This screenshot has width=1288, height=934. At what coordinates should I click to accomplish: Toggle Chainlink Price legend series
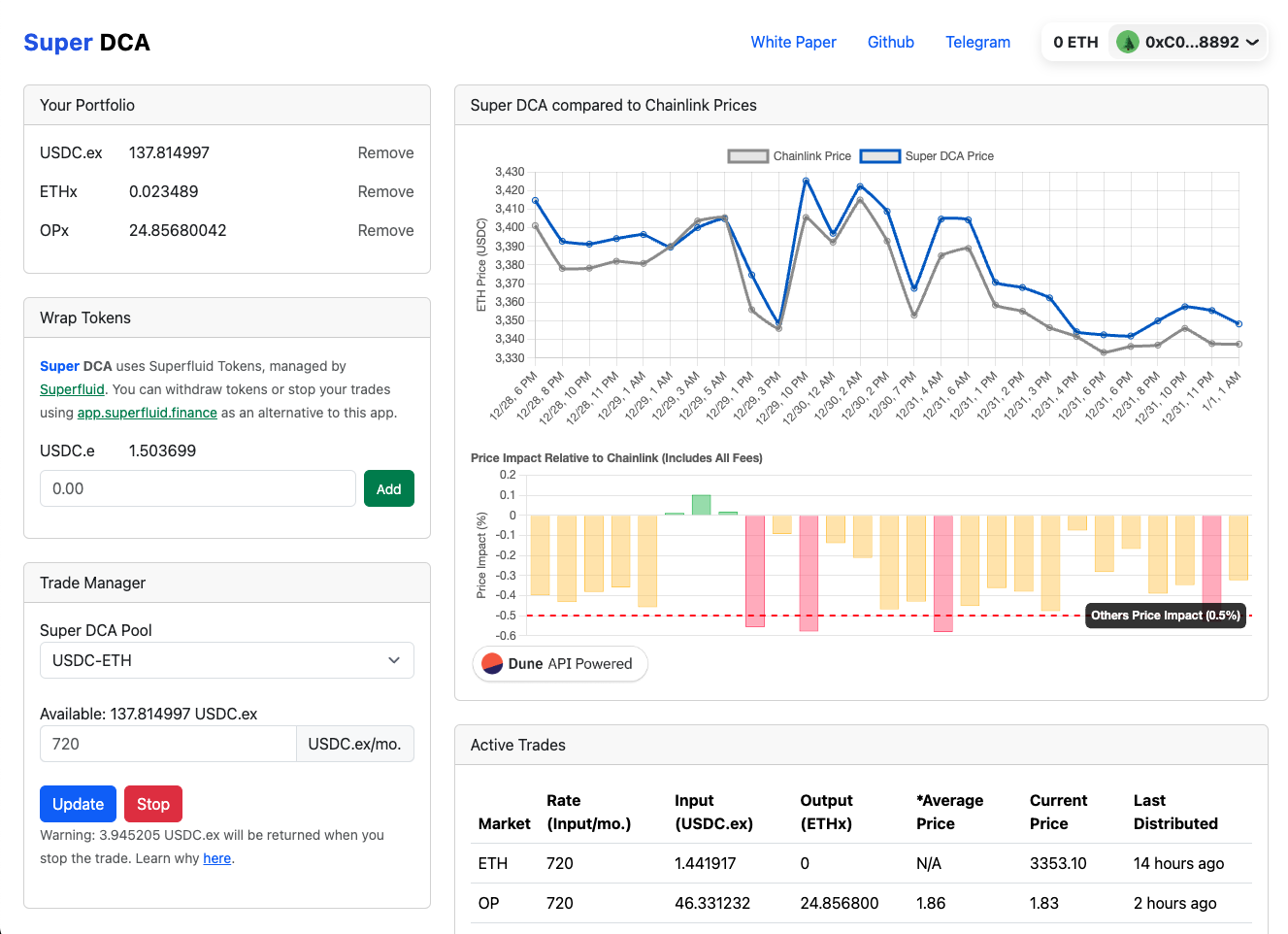coord(789,156)
